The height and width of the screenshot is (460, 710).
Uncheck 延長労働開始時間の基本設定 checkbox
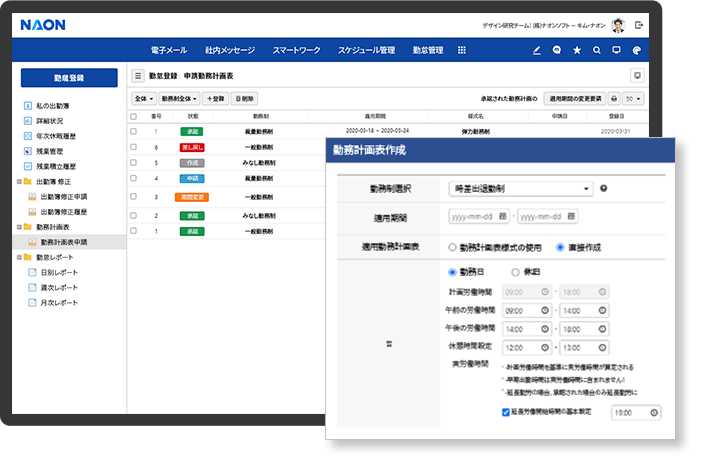click(x=506, y=411)
